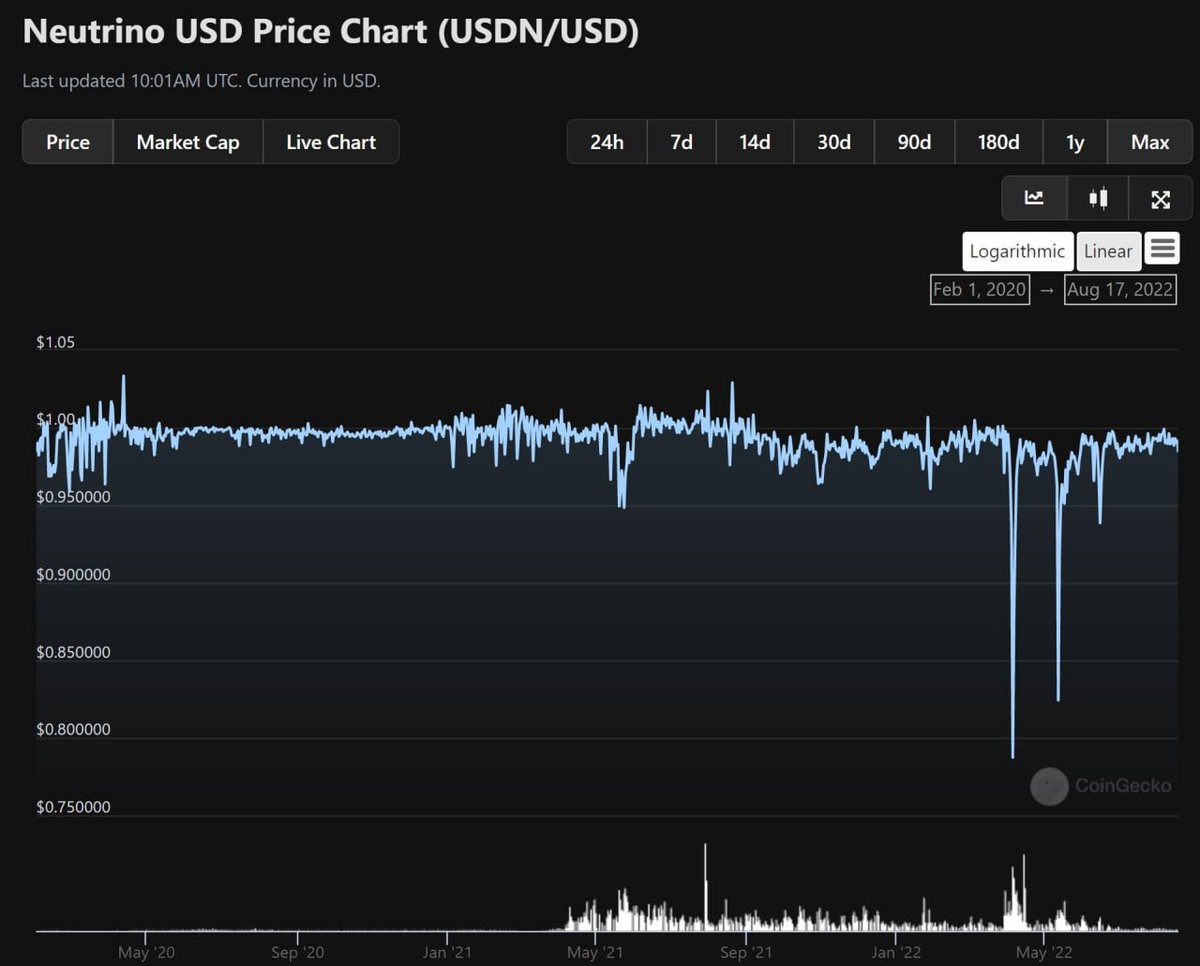The height and width of the screenshot is (966, 1200).
Task: Switch to the Market Cap tab
Action: pyautogui.click(x=187, y=141)
